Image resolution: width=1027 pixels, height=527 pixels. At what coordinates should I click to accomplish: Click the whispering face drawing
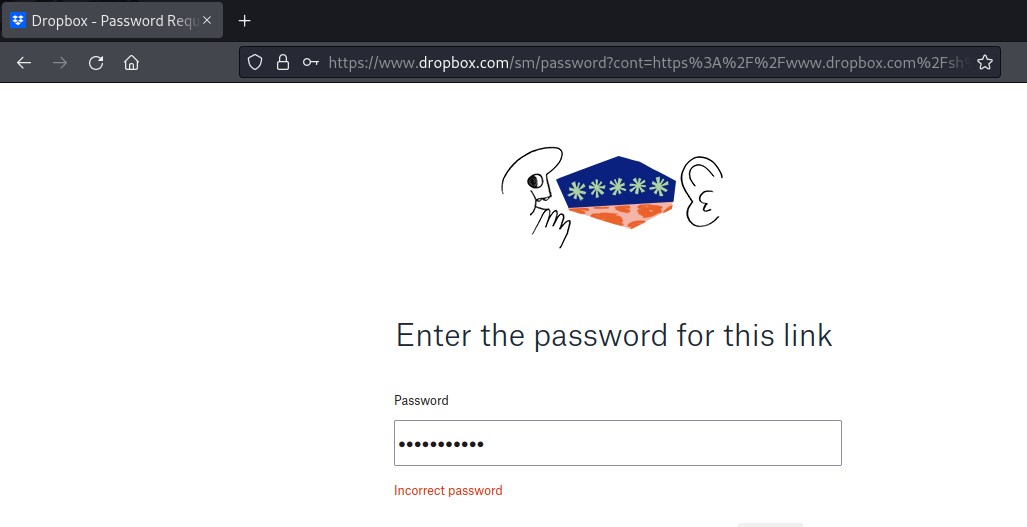coord(536,196)
